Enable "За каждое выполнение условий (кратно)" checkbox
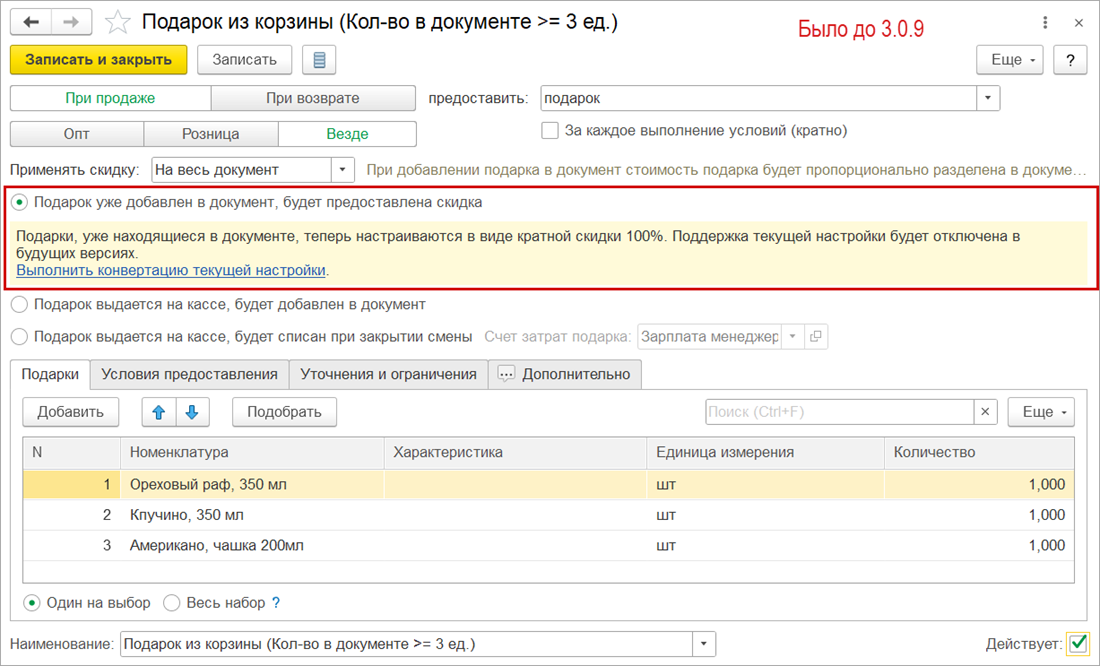Screen dimensions: 1100x666 tap(549, 130)
